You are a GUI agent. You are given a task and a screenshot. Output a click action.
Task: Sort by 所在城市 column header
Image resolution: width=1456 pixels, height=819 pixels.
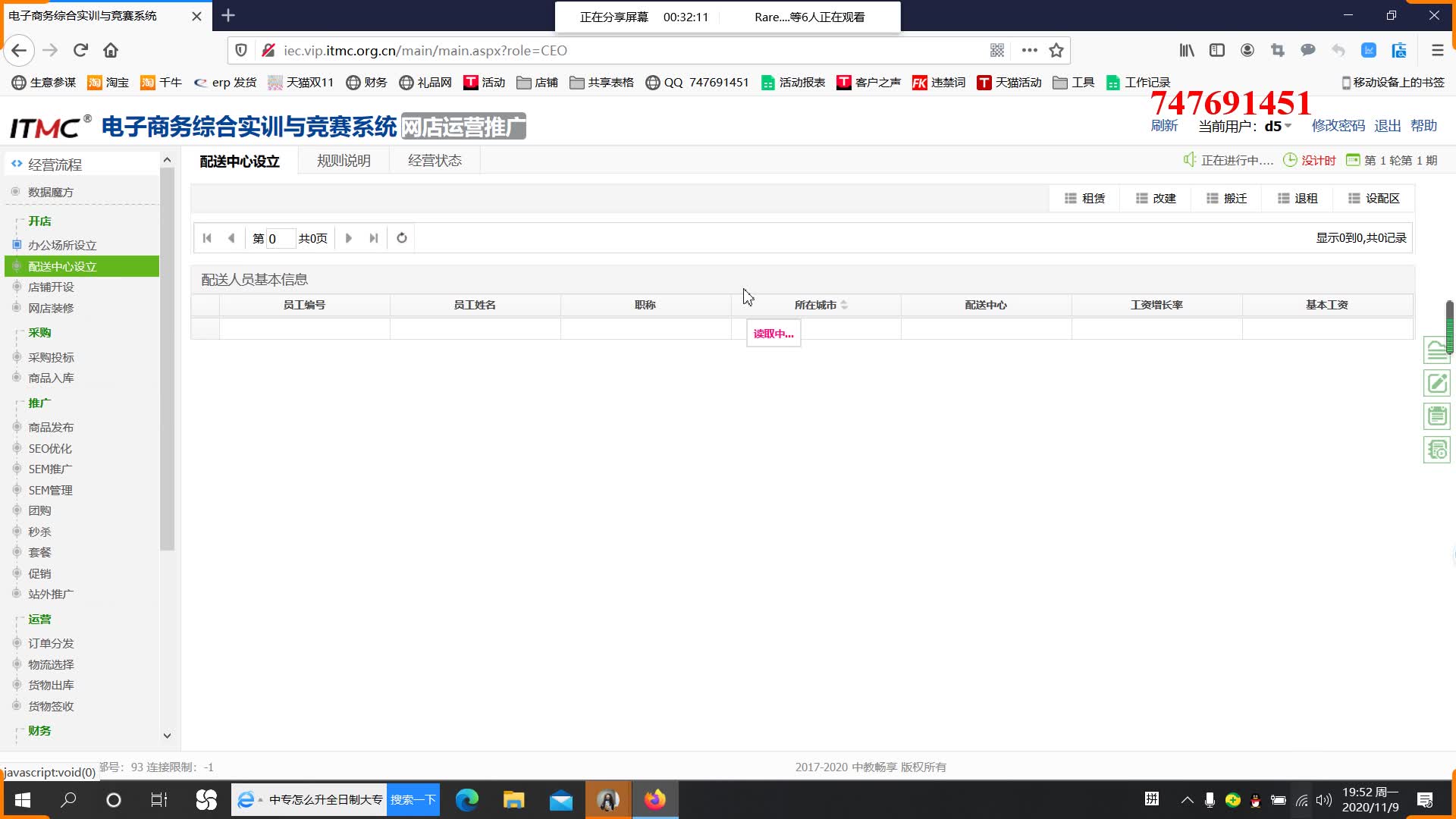816,305
